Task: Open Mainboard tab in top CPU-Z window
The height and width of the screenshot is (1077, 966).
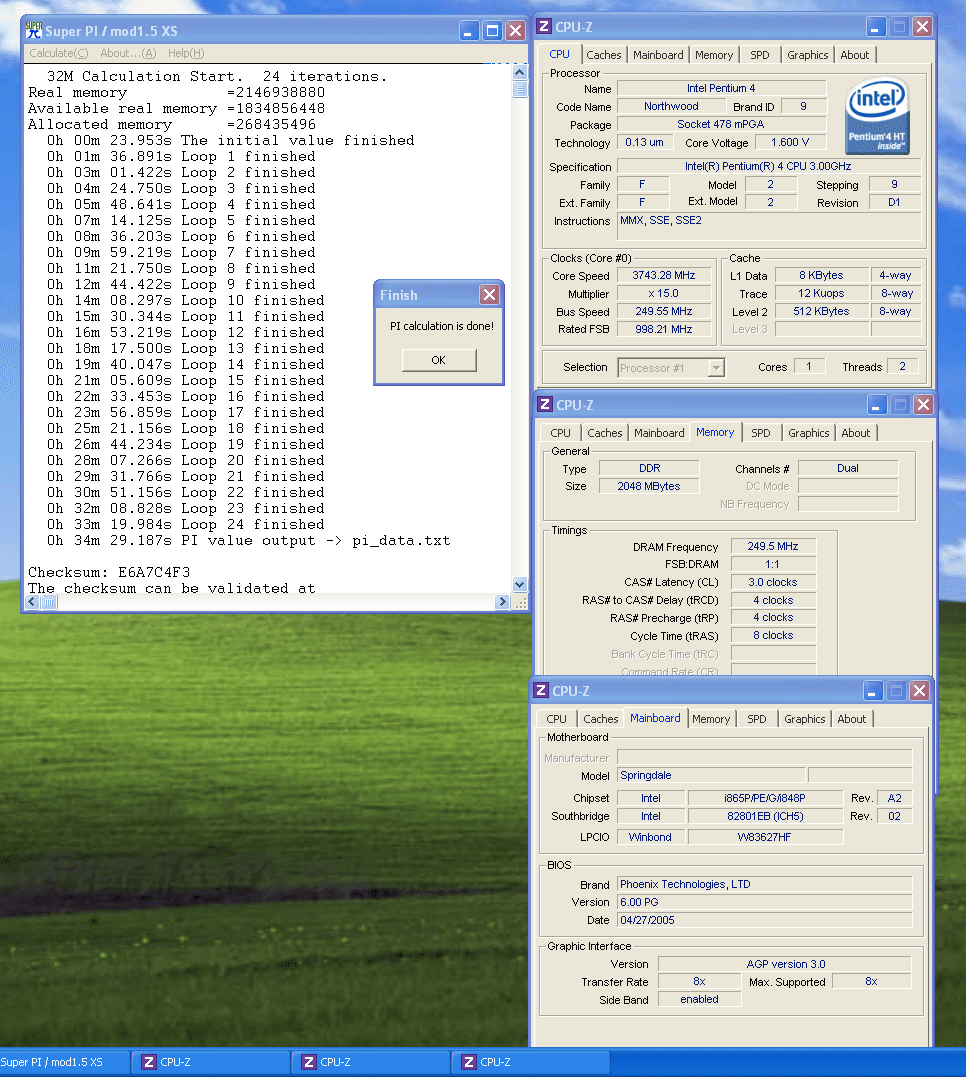Action: 658,55
